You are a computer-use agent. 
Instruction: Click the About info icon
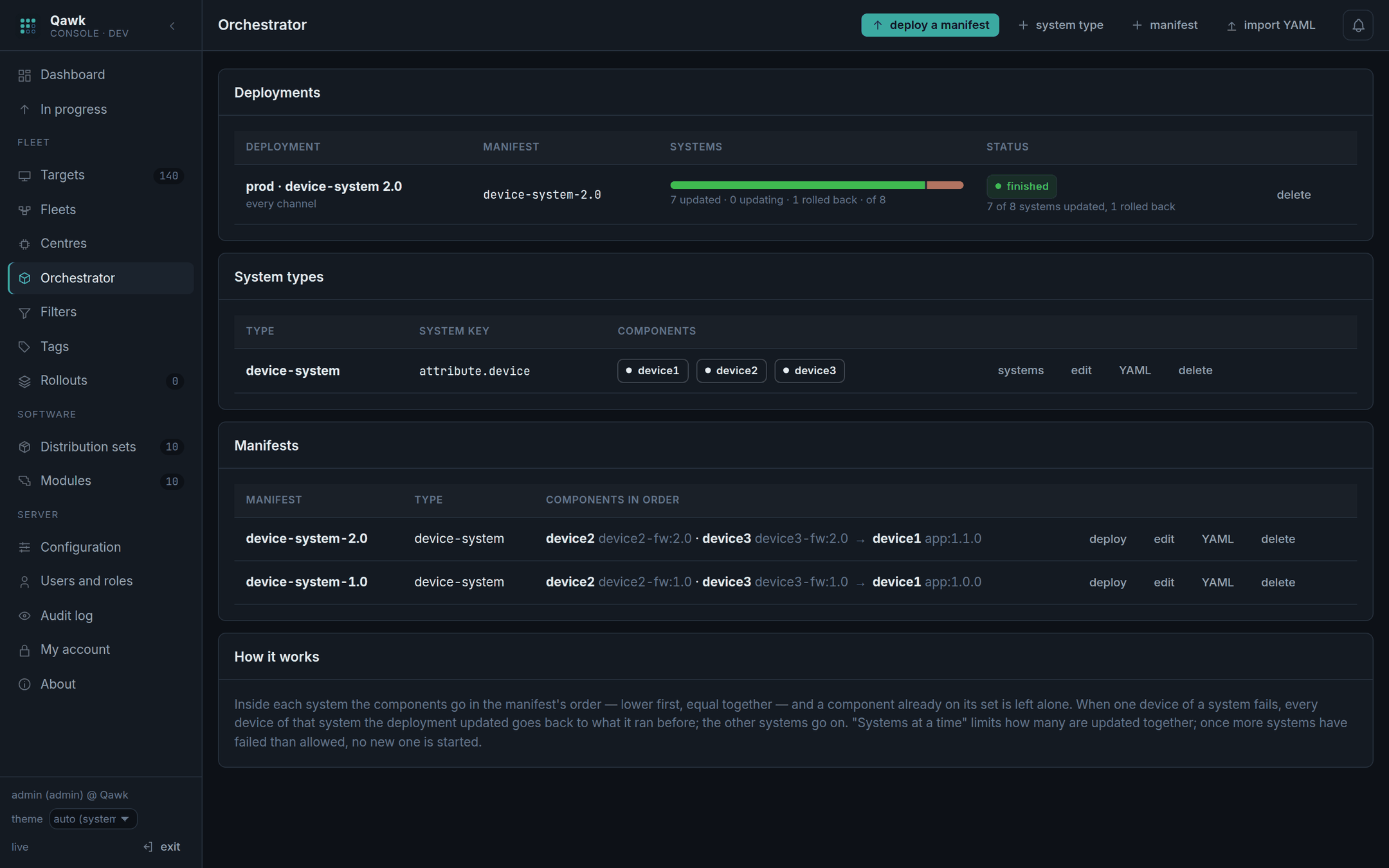coord(24,684)
